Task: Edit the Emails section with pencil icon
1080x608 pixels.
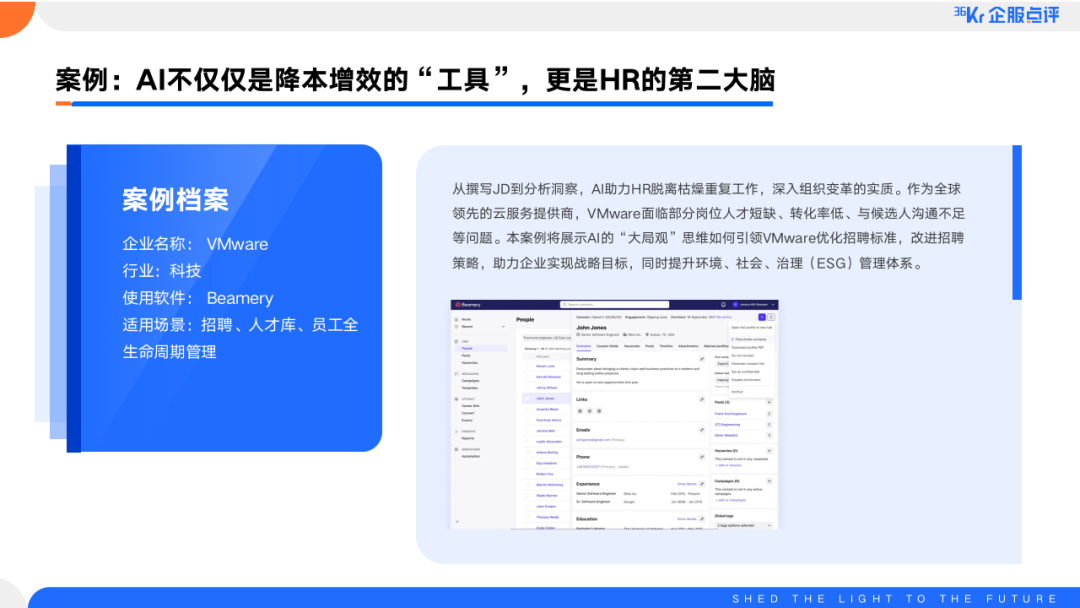Action: pos(702,430)
